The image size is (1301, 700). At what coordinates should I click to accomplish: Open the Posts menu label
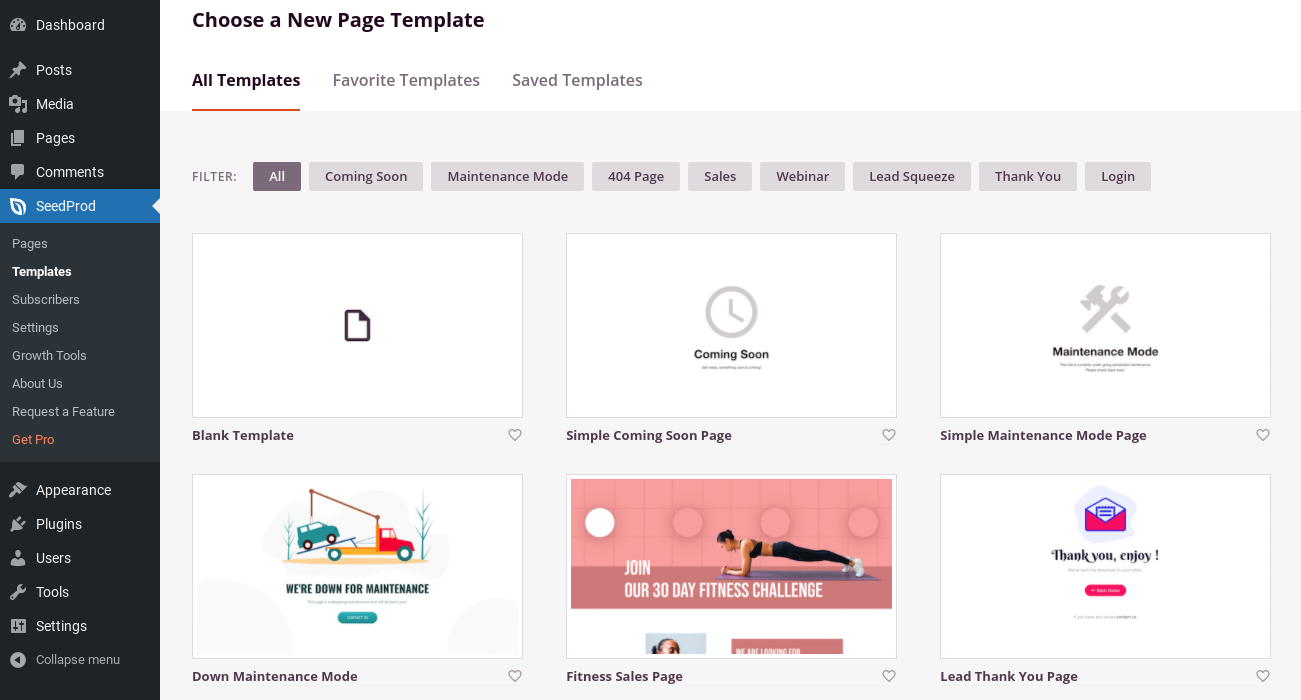tap(54, 70)
